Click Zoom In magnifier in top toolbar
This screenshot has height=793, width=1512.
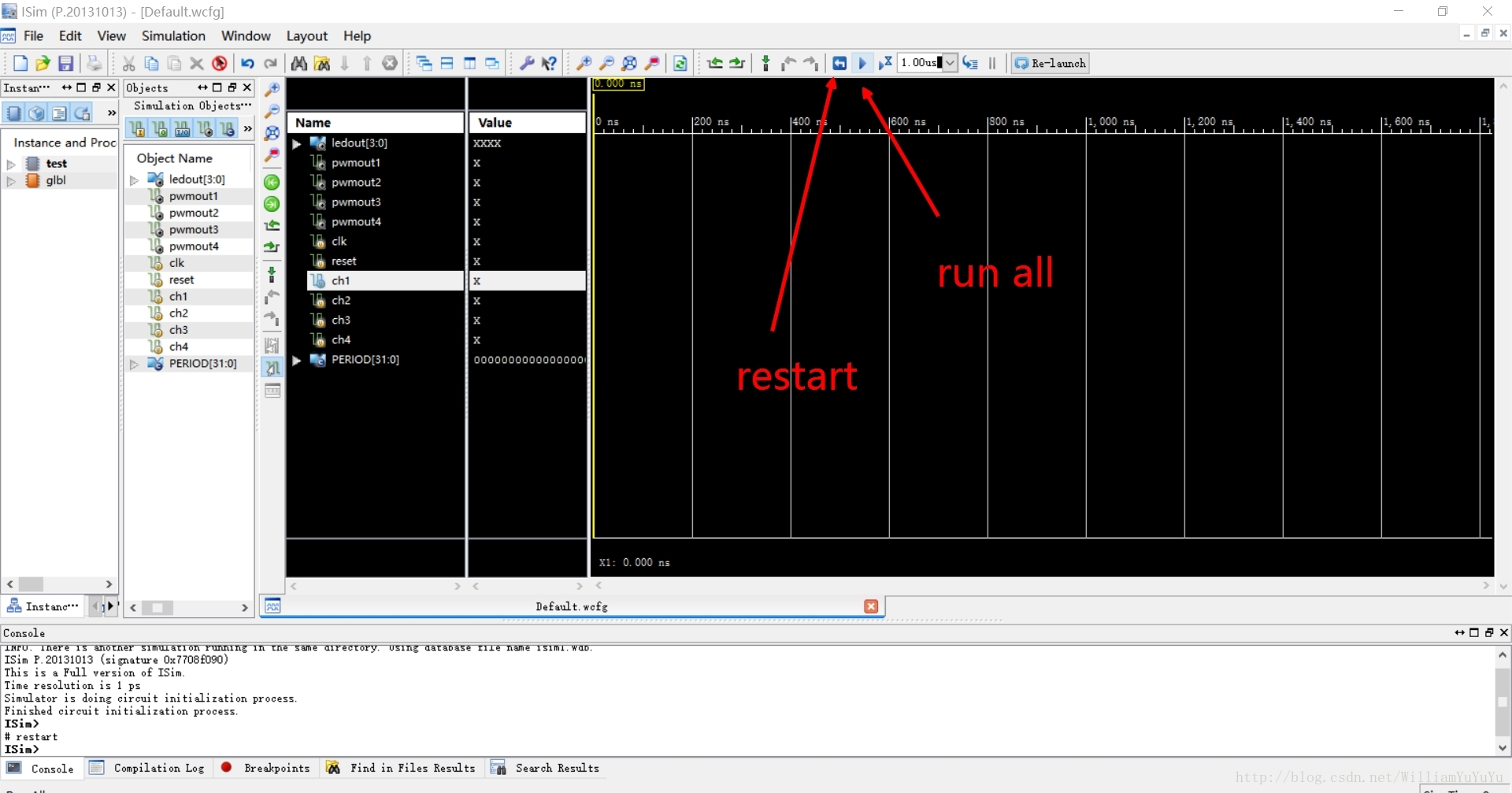584,63
